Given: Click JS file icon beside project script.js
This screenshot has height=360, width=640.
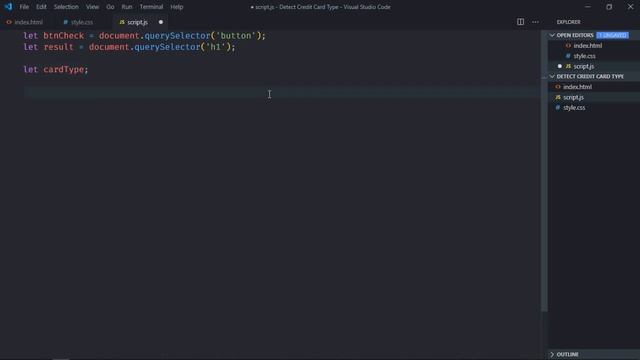Looking at the screenshot, I should pos(558,97).
